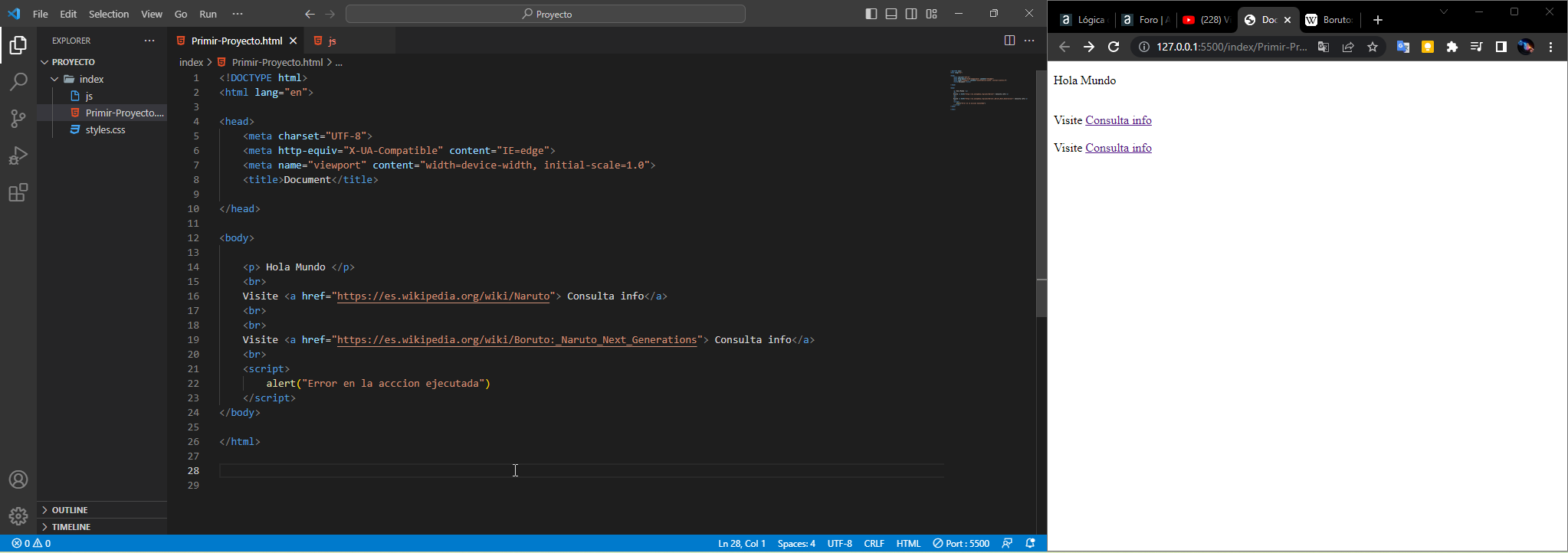Open the Selection menu
Screen dimensions: 1568x553
pos(109,14)
